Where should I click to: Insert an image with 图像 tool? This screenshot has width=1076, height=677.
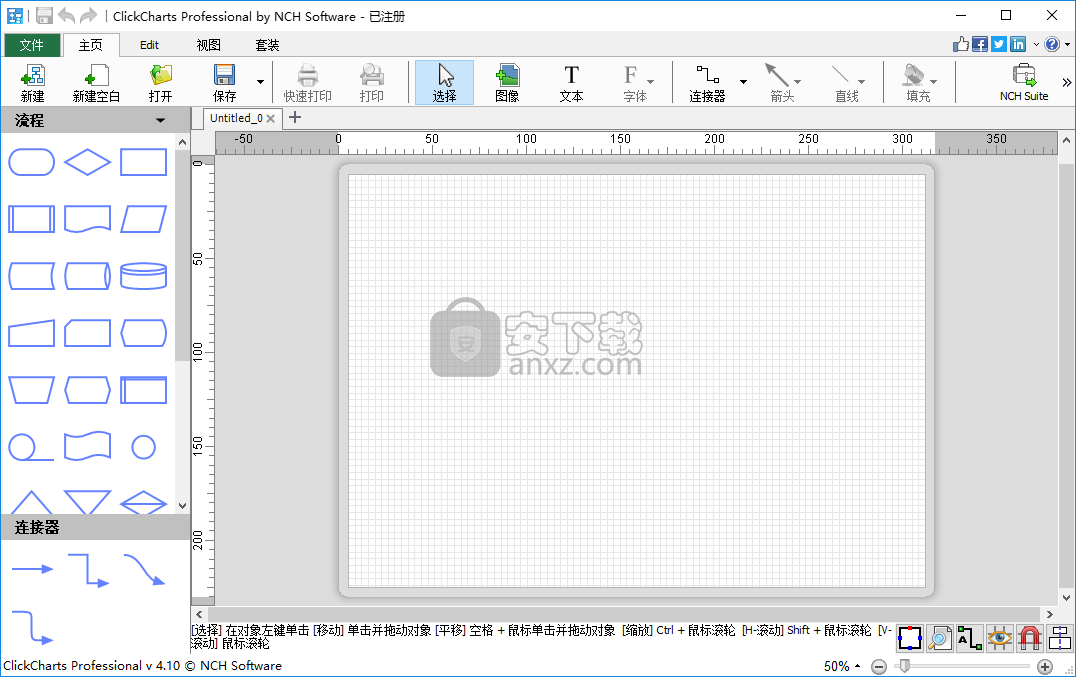point(507,82)
